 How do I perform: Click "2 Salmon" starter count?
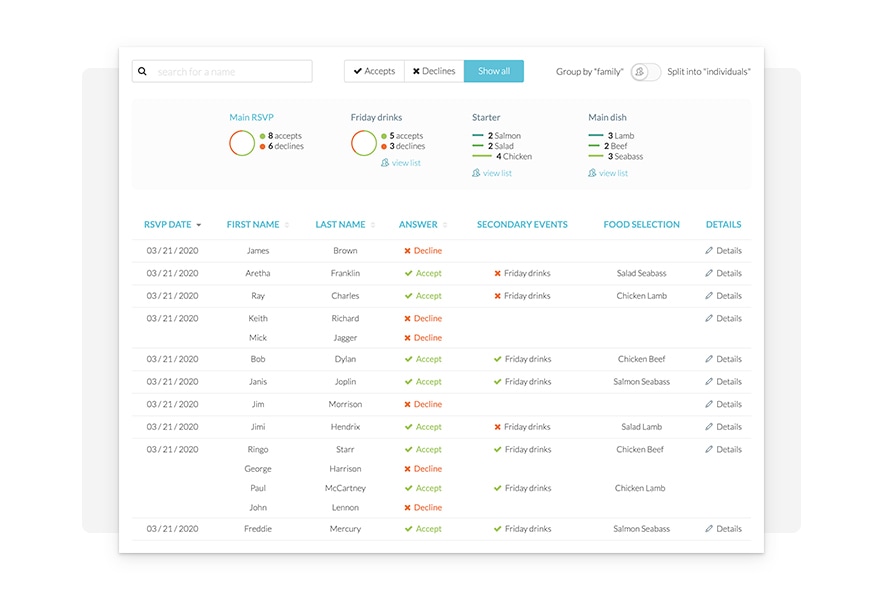(504, 136)
